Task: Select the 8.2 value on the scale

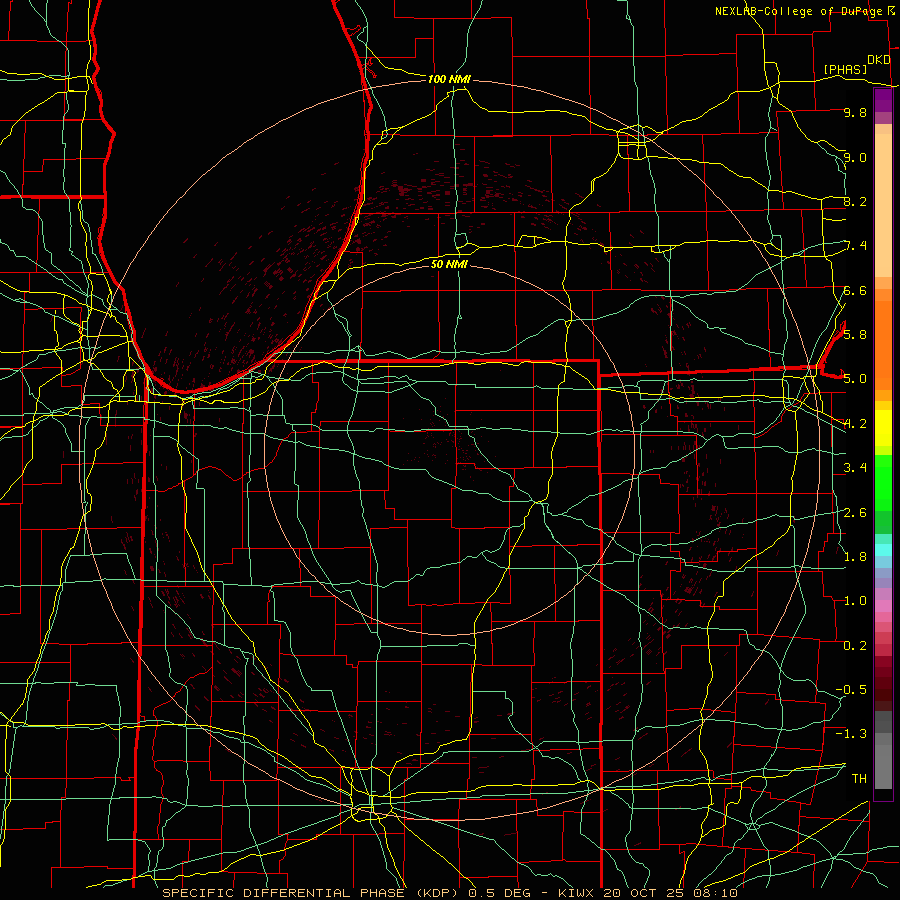Action: click(855, 201)
